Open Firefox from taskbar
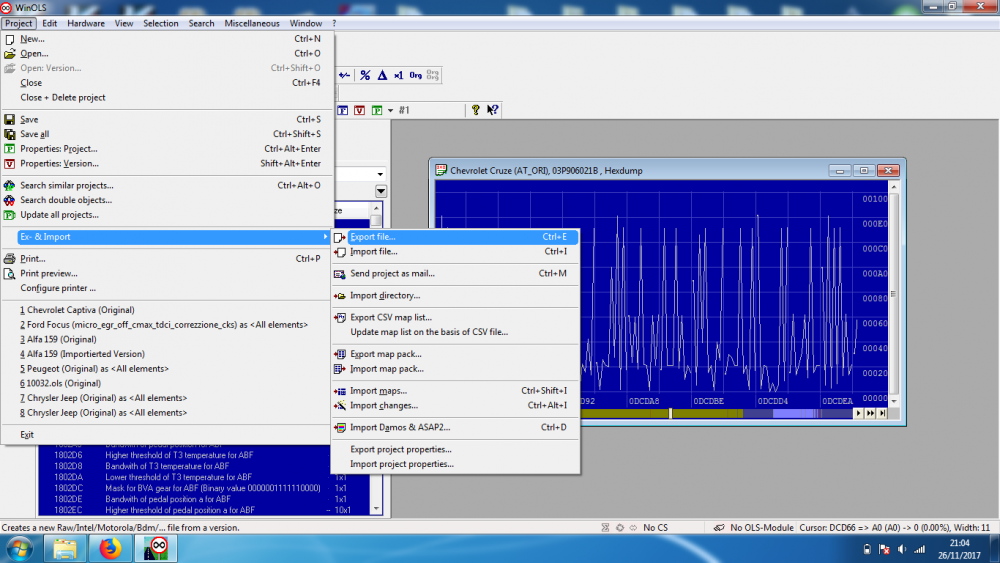 (110, 549)
